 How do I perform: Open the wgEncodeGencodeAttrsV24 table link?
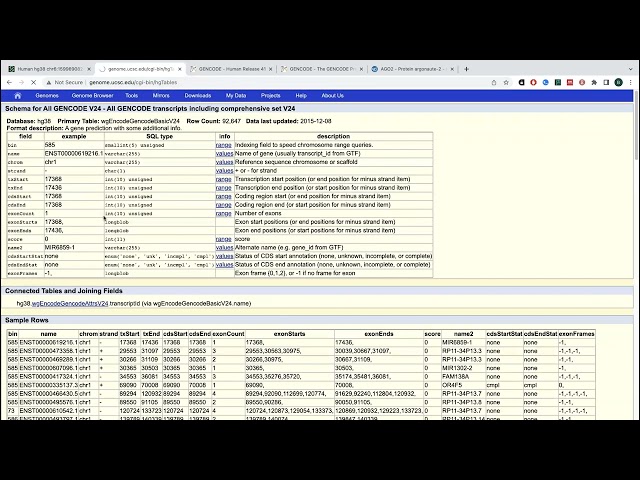[70, 304]
